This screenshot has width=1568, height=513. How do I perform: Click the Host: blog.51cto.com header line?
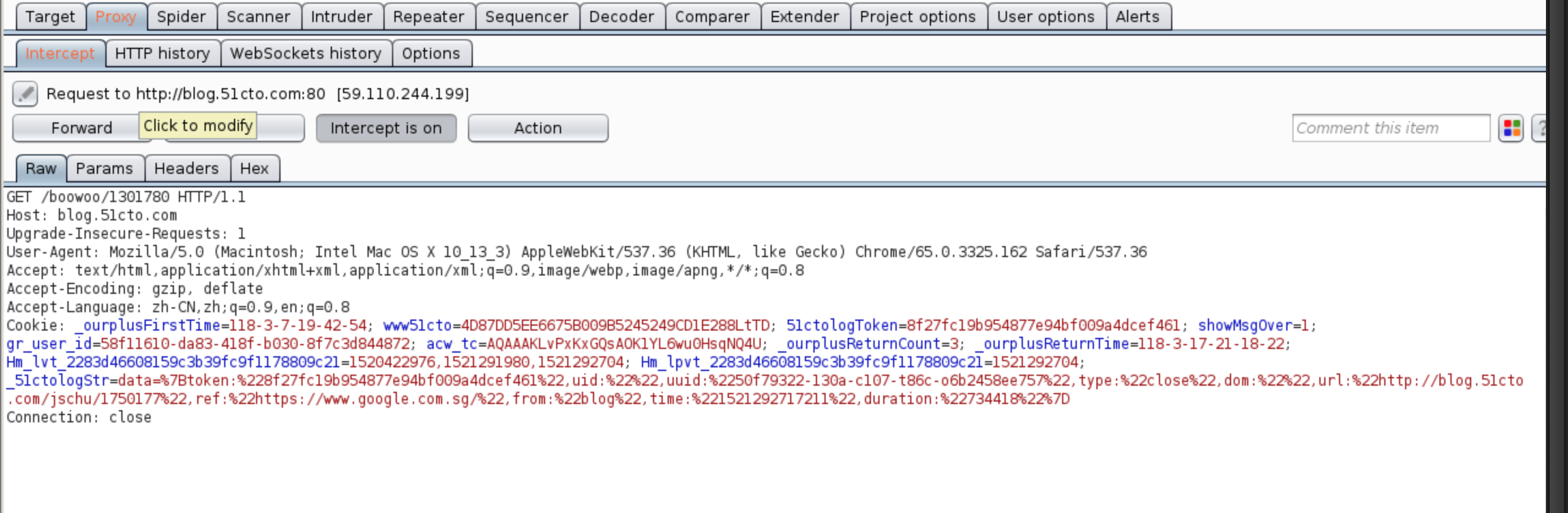coord(92,215)
